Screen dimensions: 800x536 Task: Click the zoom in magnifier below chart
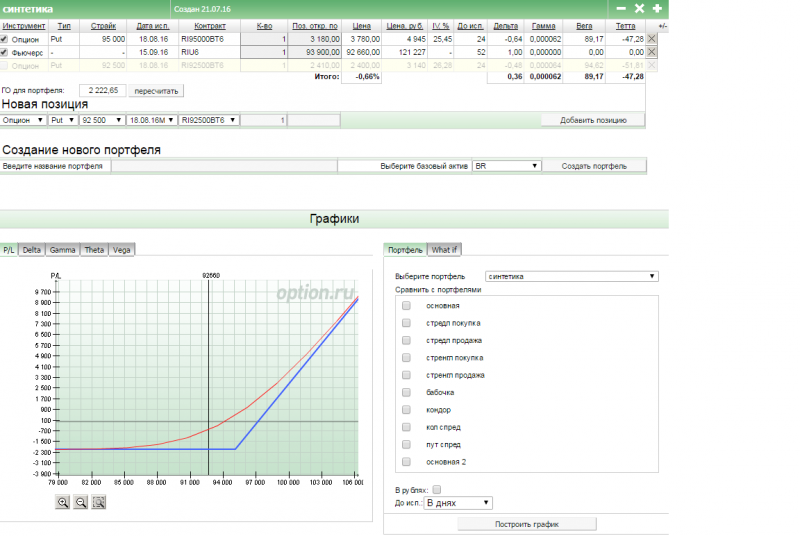(x=63, y=502)
